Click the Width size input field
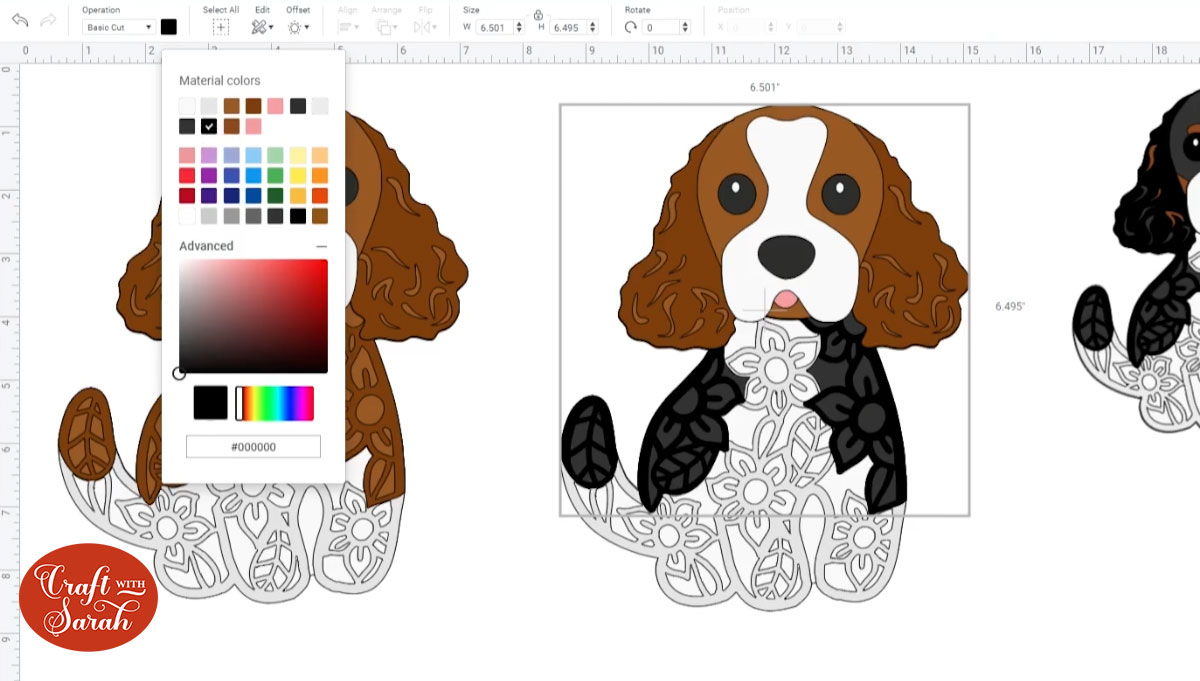This screenshot has height=681, width=1200. point(495,27)
